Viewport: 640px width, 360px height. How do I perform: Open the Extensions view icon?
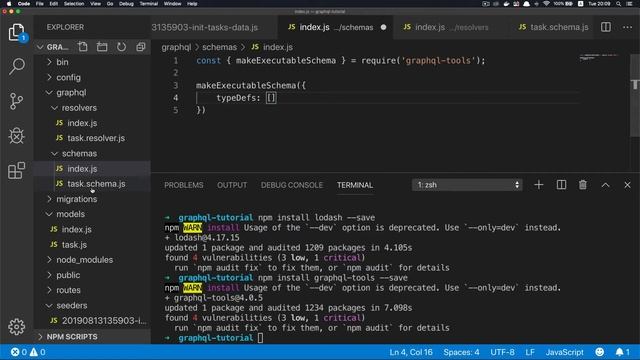pyautogui.click(x=17, y=170)
